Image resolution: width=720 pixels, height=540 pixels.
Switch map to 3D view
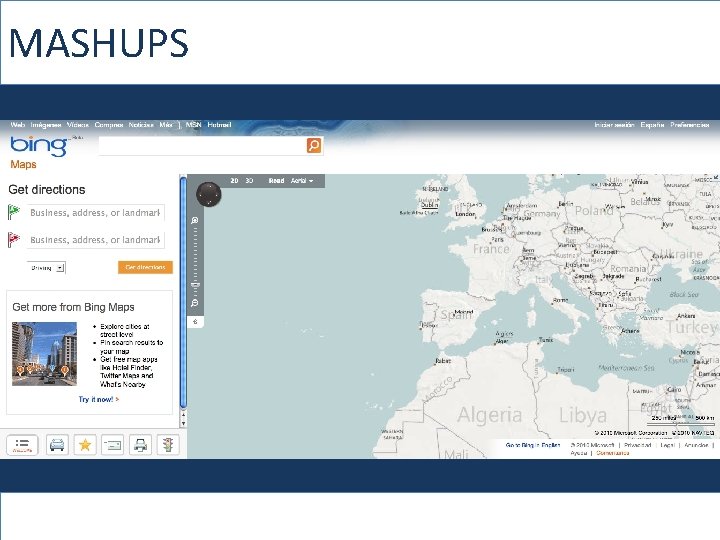[x=249, y=181]
